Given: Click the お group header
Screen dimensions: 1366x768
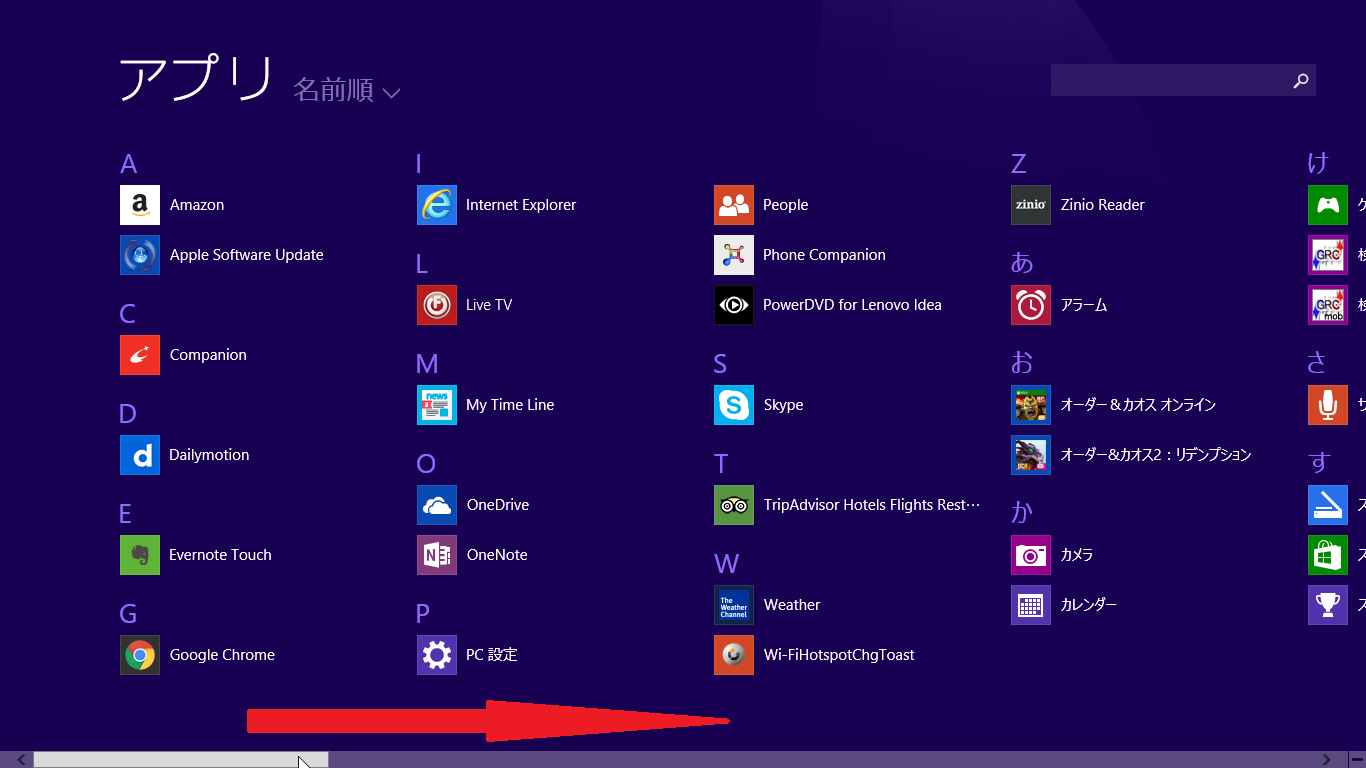Looking at the screenshot, I should pos(1022,362).
